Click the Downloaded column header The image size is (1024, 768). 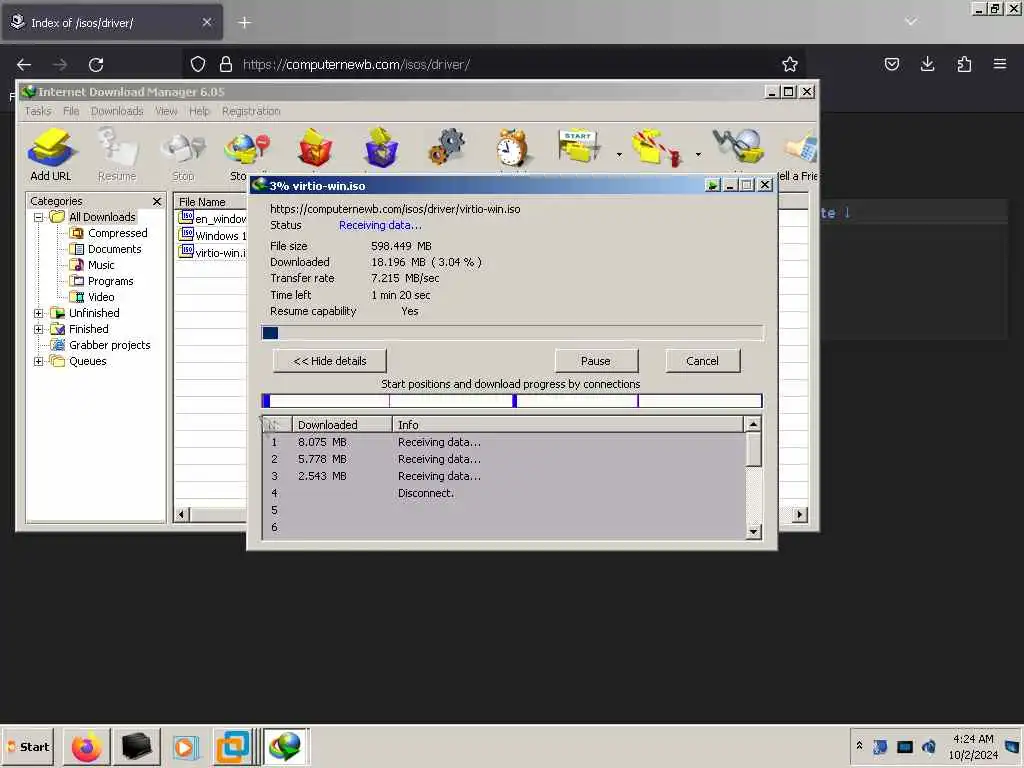pos(342,424)
